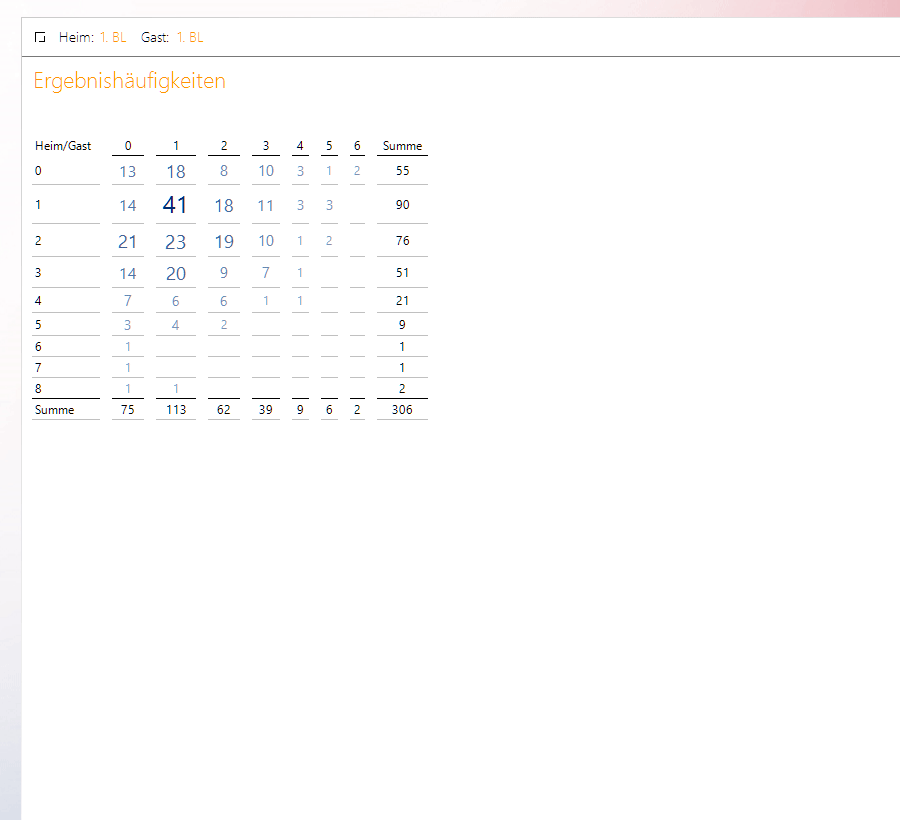Image resolution: width=900 pixels, height=820 pixels.
Task: Click the row sum 76
Action: click(x=402, y=241)
